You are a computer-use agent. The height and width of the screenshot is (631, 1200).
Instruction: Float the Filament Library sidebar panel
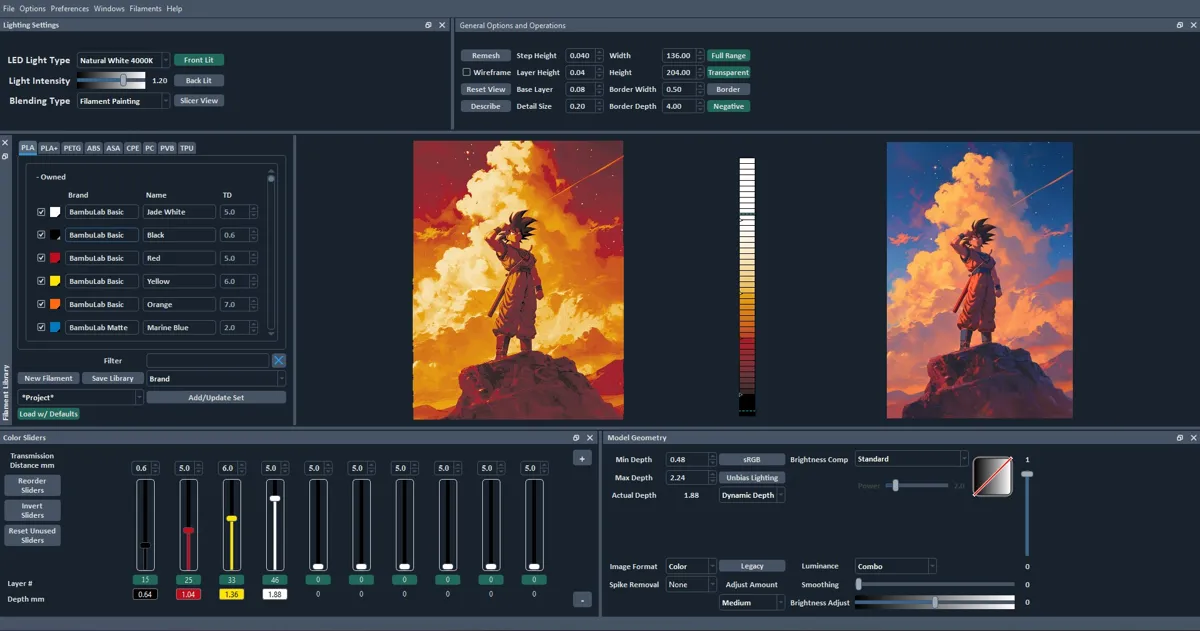pos(5,156)
